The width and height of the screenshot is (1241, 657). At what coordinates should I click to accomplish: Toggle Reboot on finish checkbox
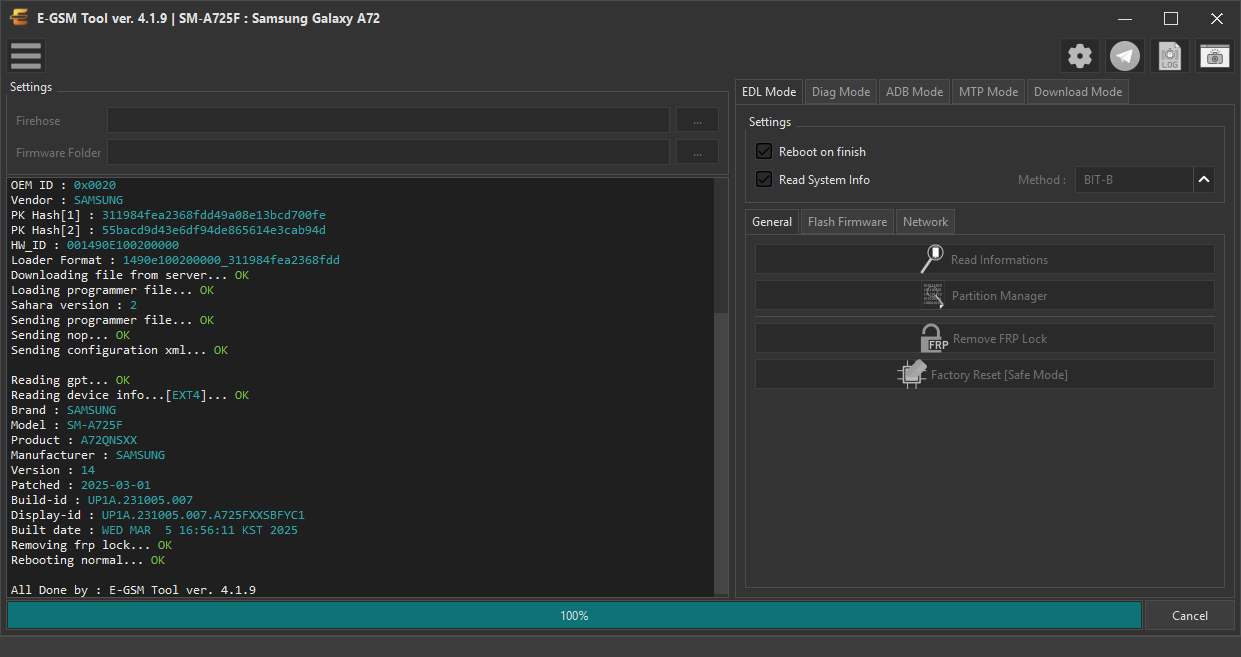click(764, 151)
